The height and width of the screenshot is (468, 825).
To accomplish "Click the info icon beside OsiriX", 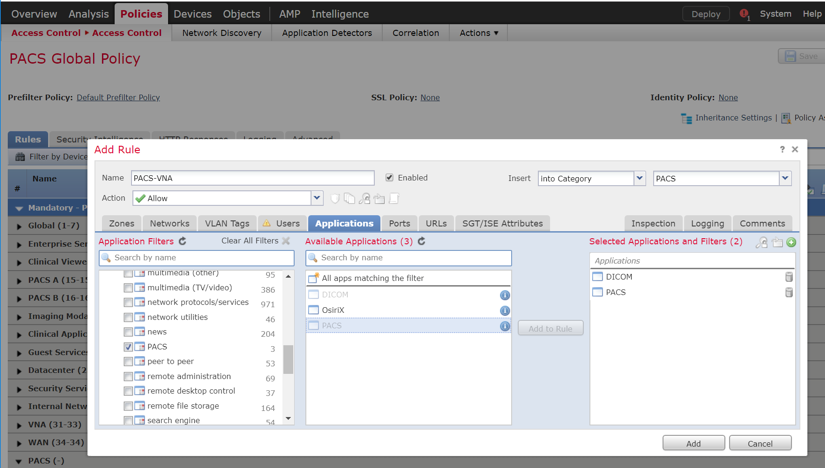I will click(505, 311).
